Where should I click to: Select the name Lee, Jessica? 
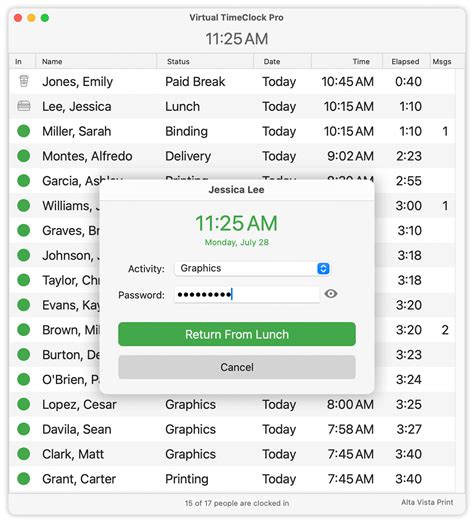point(76,106)
